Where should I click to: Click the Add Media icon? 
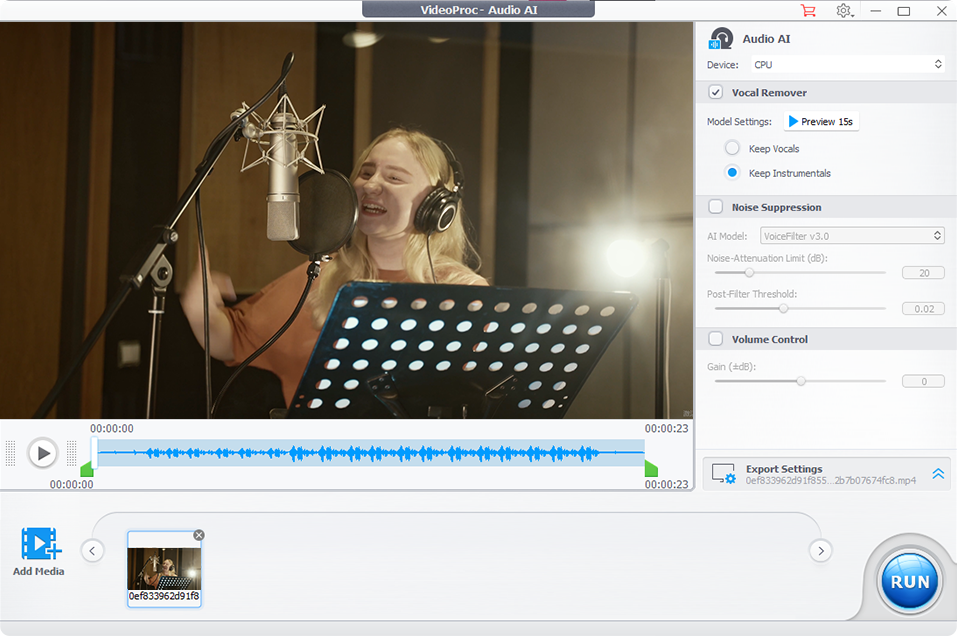click(x=39, y=545)
